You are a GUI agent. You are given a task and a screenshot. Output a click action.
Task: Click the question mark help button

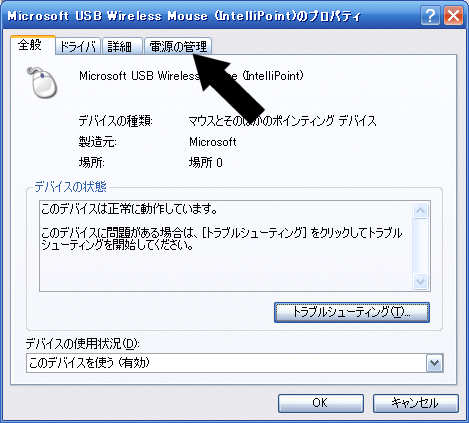[430, 16]
